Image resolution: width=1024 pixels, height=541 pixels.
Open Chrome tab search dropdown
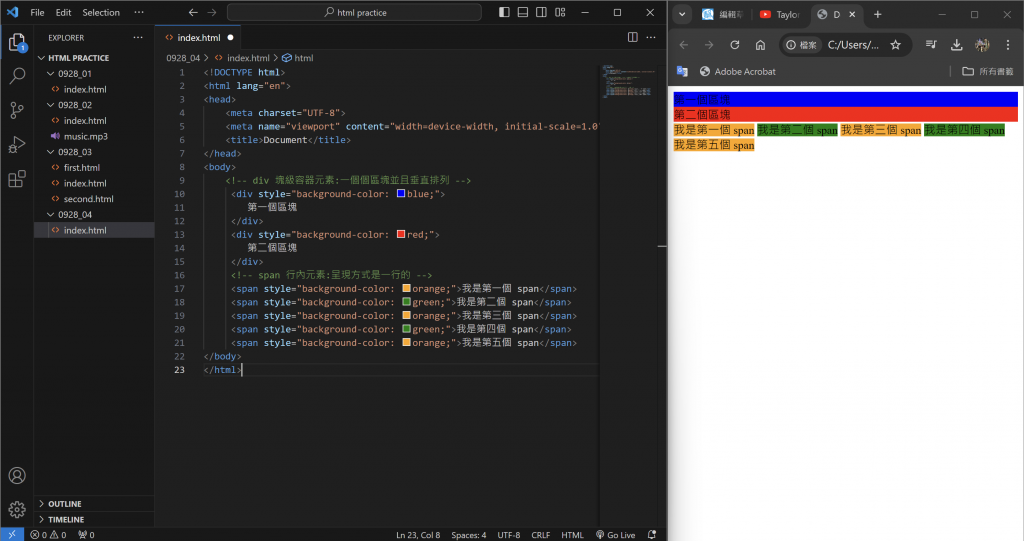tap(682, 14)
